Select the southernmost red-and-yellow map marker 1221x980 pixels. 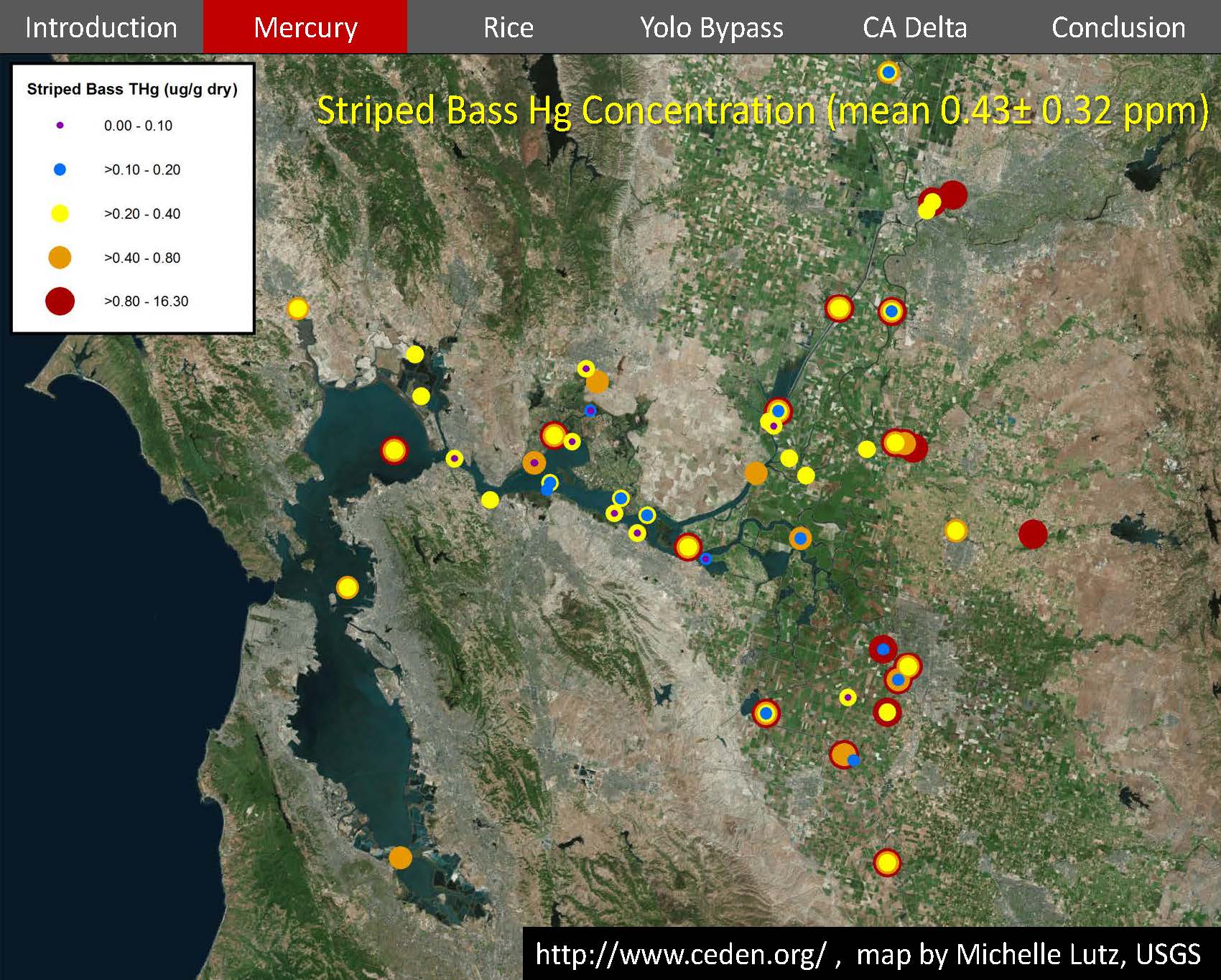pos(887,862)
